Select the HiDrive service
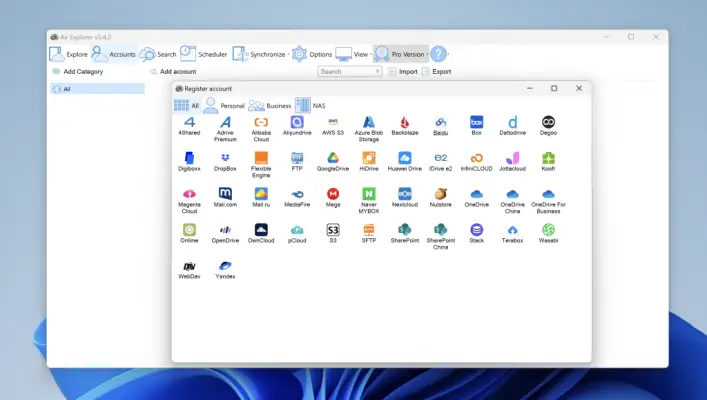 tap(369, 162)
